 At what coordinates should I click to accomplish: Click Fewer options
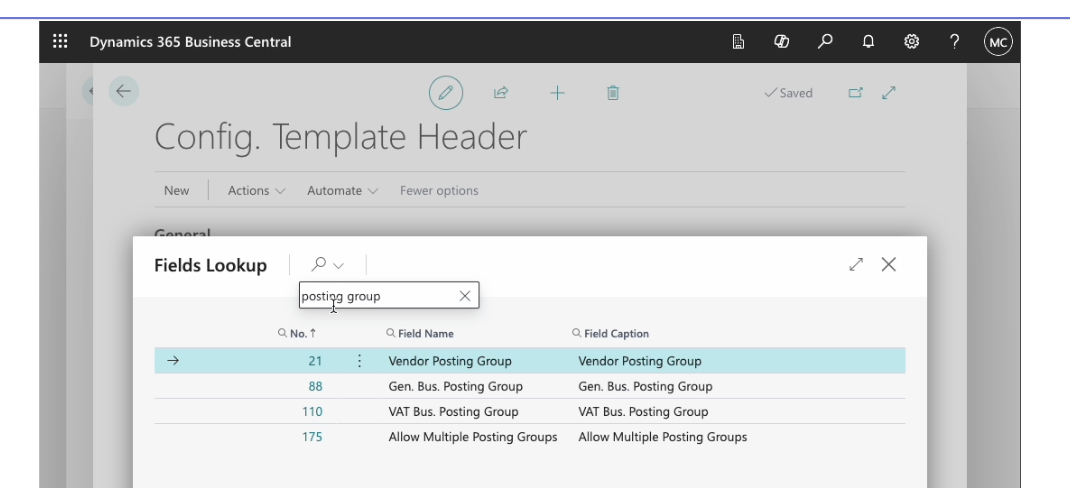[x=438, y=190]
